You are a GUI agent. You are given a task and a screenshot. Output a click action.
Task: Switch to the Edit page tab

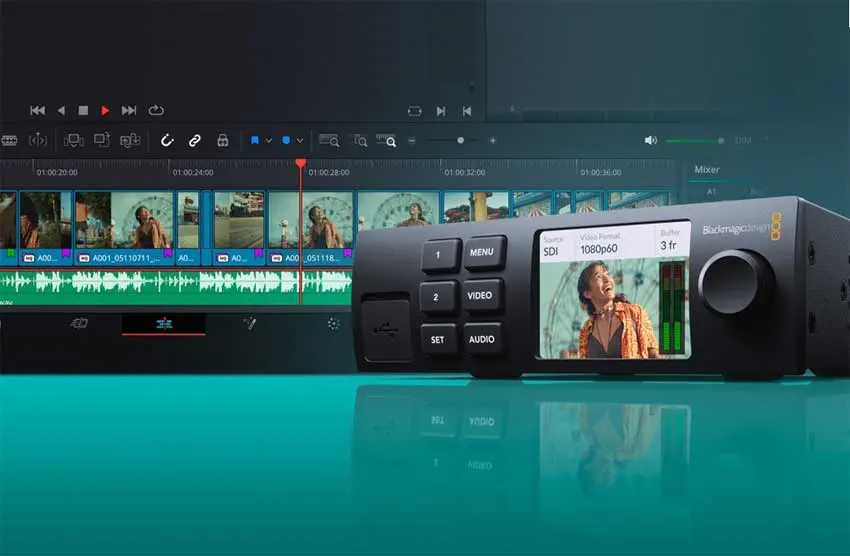pyautogui.click(x=164, y=324)
